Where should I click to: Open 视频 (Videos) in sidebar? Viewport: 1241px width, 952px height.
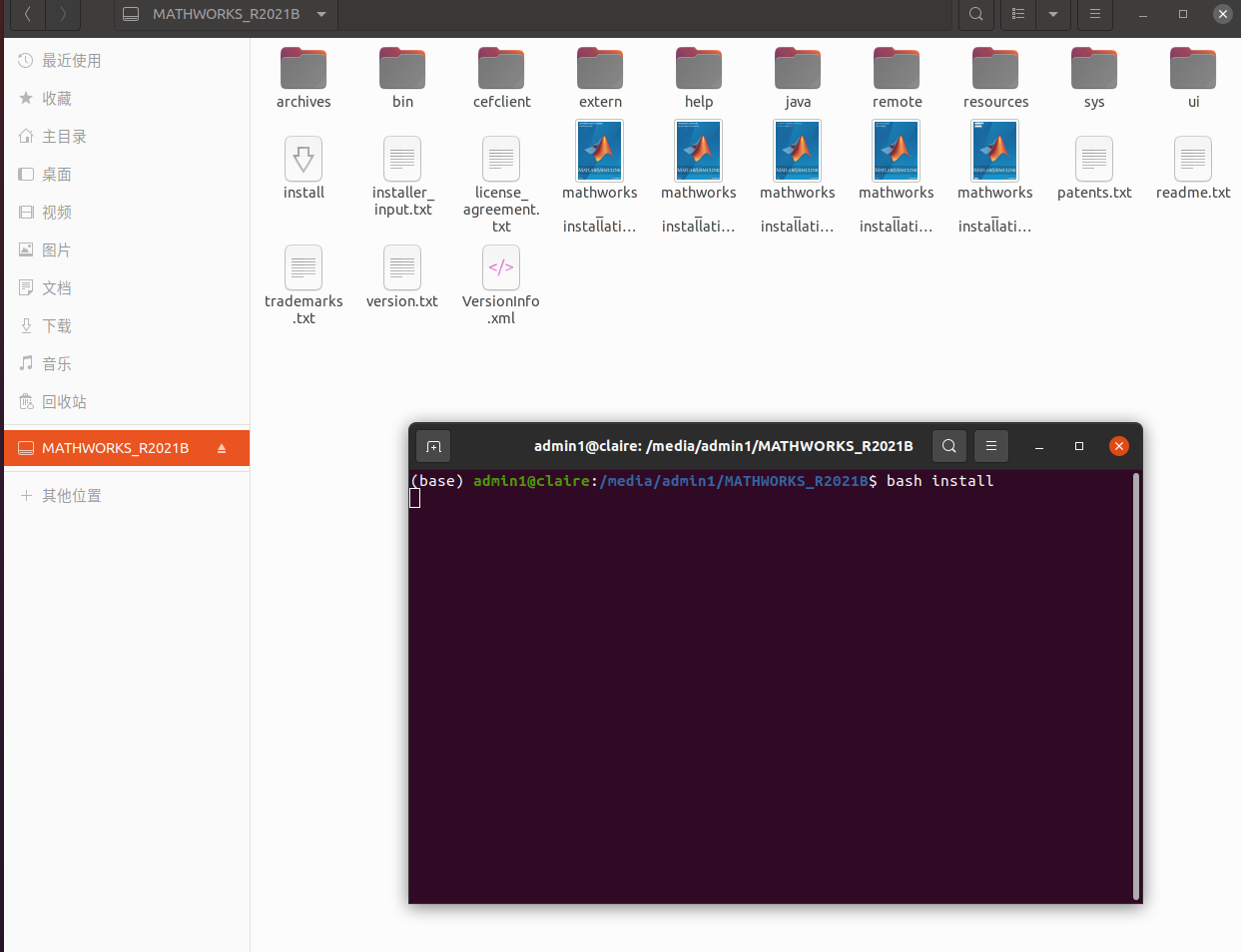pos(127,213)
